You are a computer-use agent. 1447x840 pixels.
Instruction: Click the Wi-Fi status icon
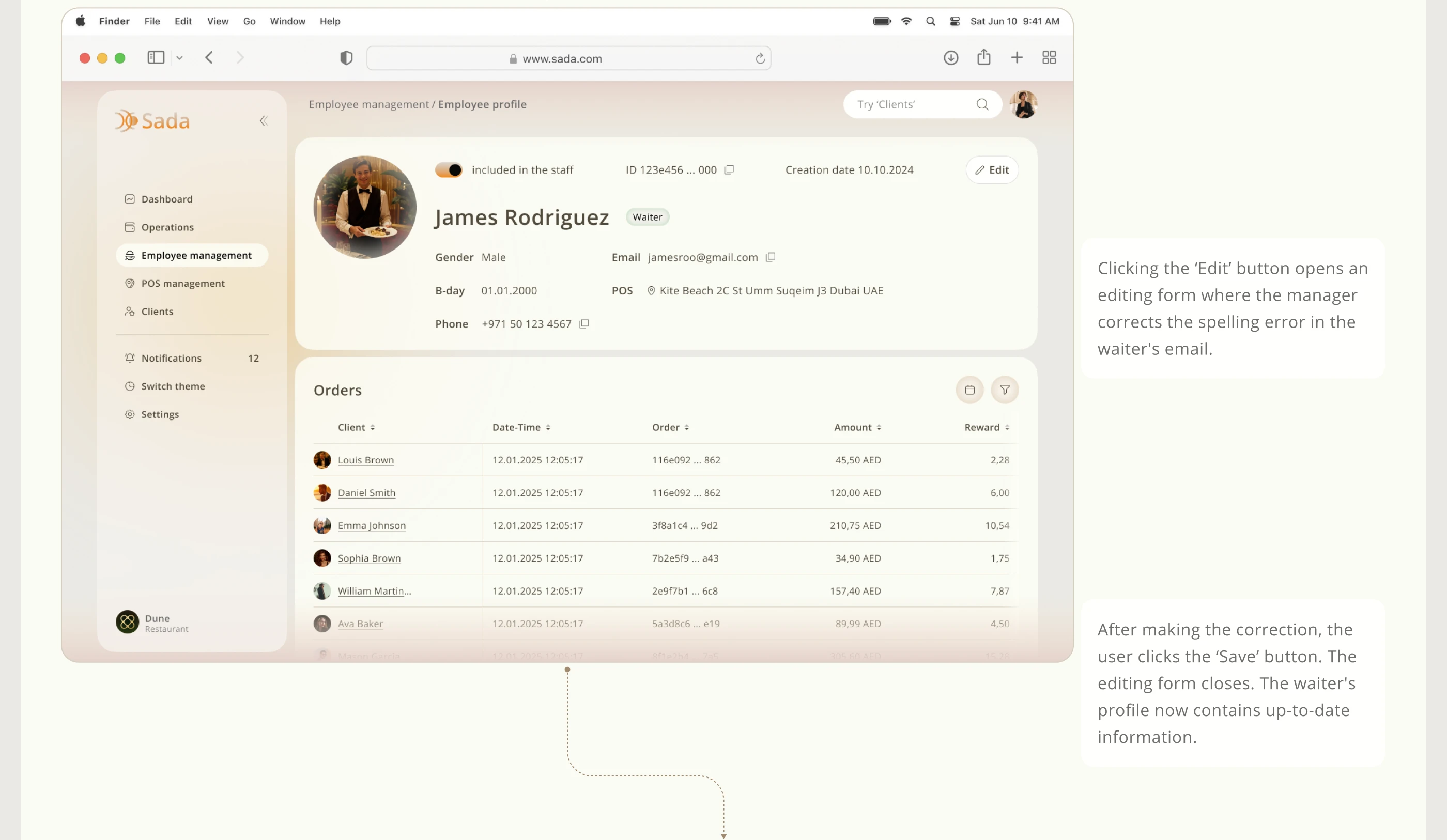[906, 21]
